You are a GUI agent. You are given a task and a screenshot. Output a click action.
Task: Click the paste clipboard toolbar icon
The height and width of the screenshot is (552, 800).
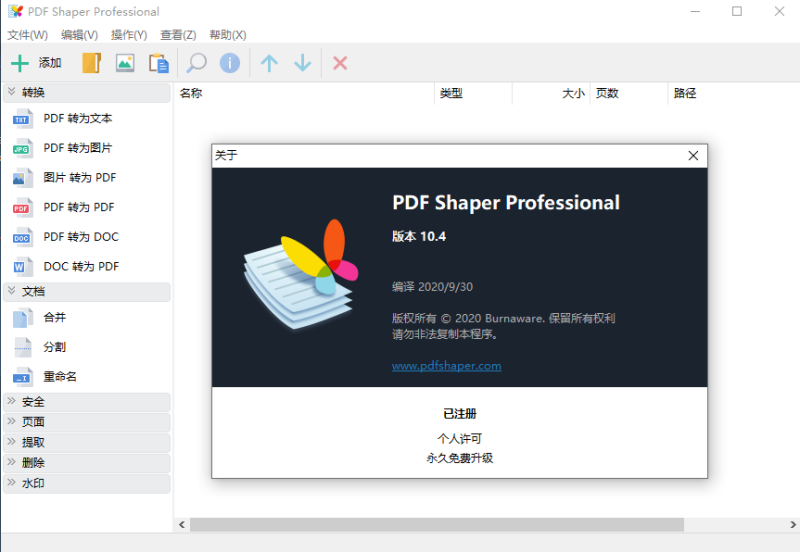coord(159,63)
